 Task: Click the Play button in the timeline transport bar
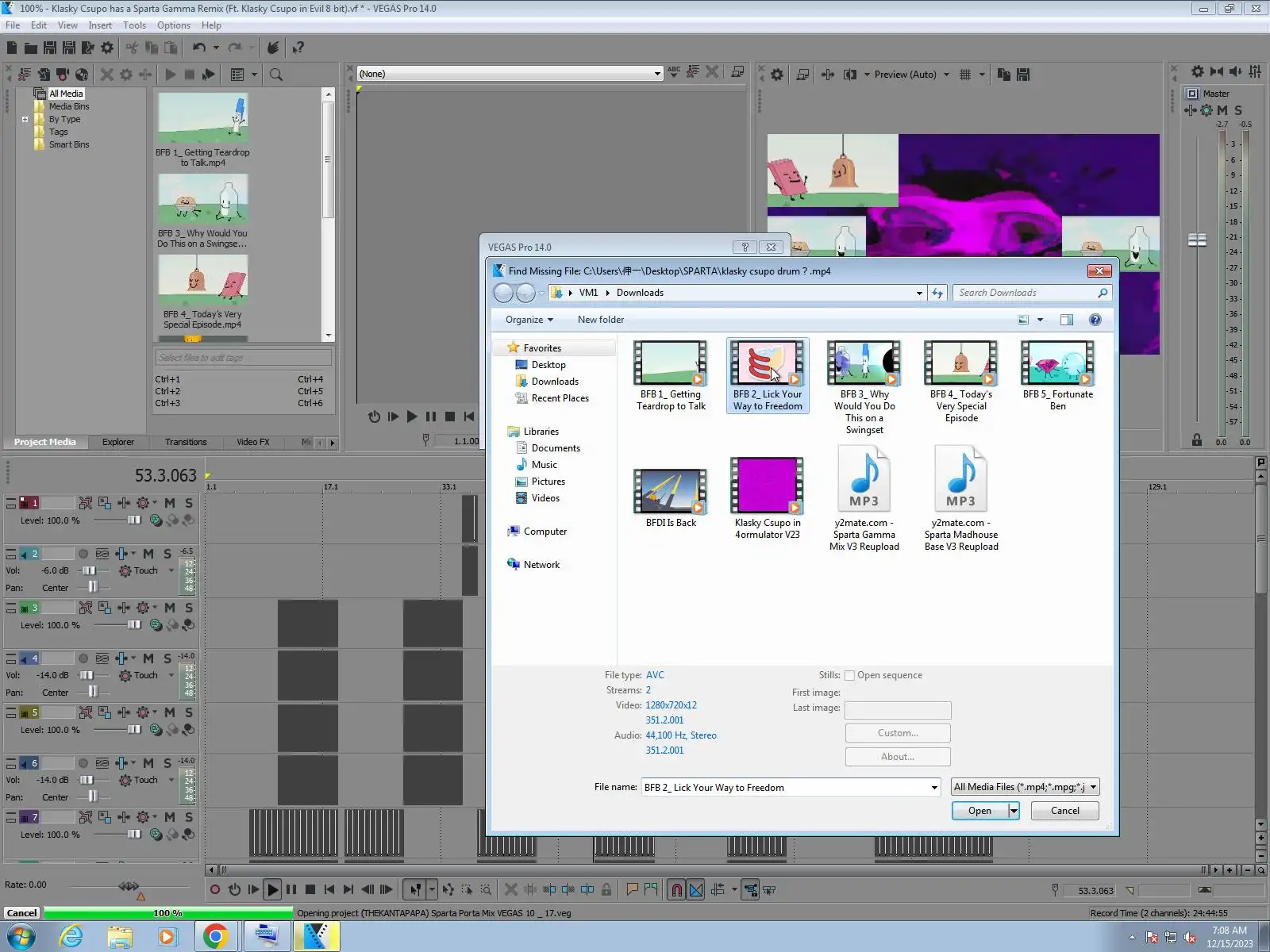[272, 890]
